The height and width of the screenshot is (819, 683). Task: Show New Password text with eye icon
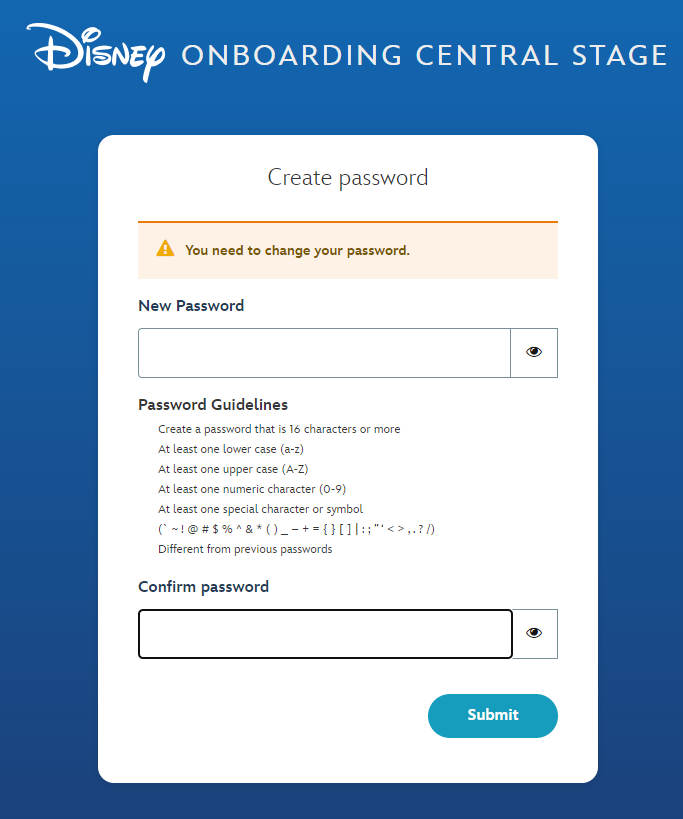[x=534, y=353]
